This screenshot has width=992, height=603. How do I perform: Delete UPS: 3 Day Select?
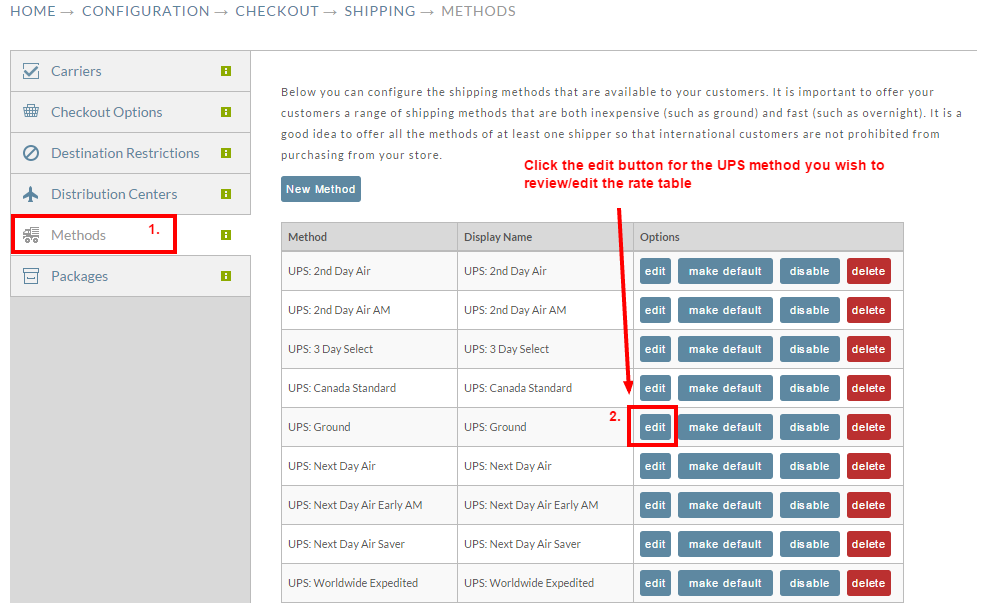(x=868, y=349)
